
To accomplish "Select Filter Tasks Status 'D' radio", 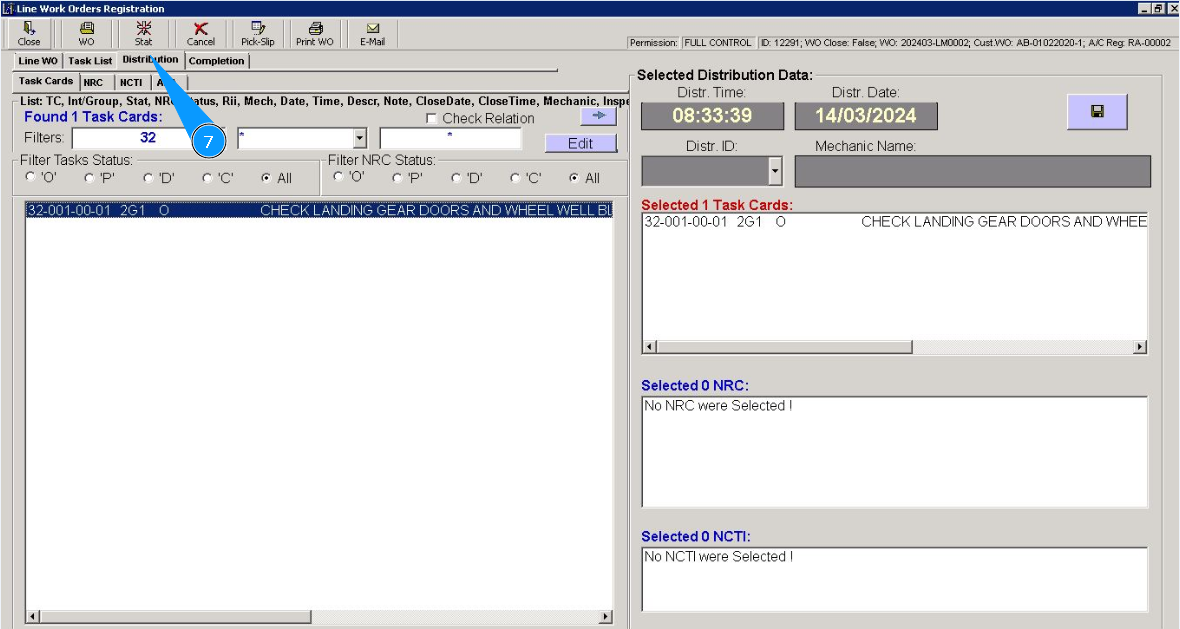I will click(148, 178).
